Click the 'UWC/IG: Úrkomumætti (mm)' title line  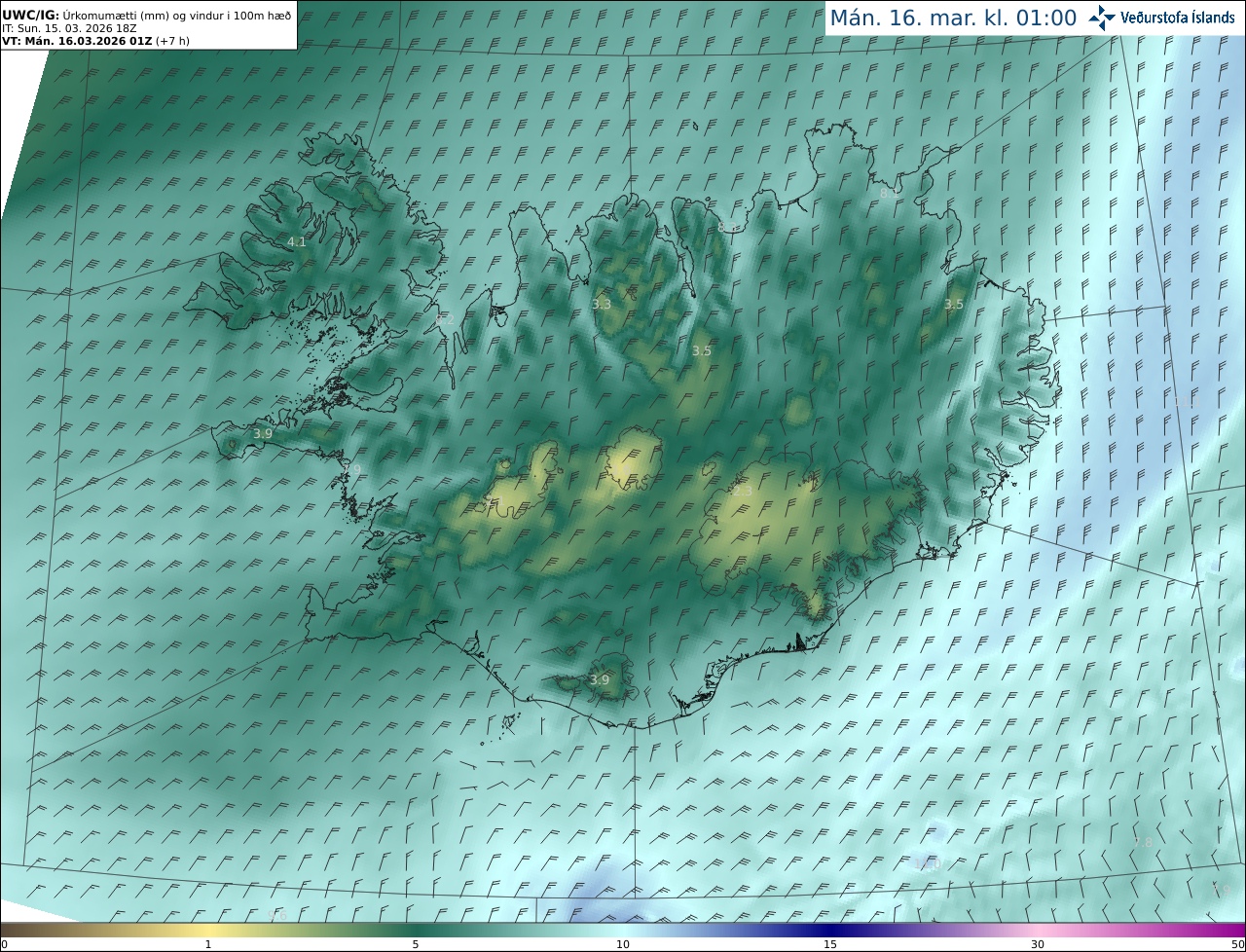(x=146, y=16)
